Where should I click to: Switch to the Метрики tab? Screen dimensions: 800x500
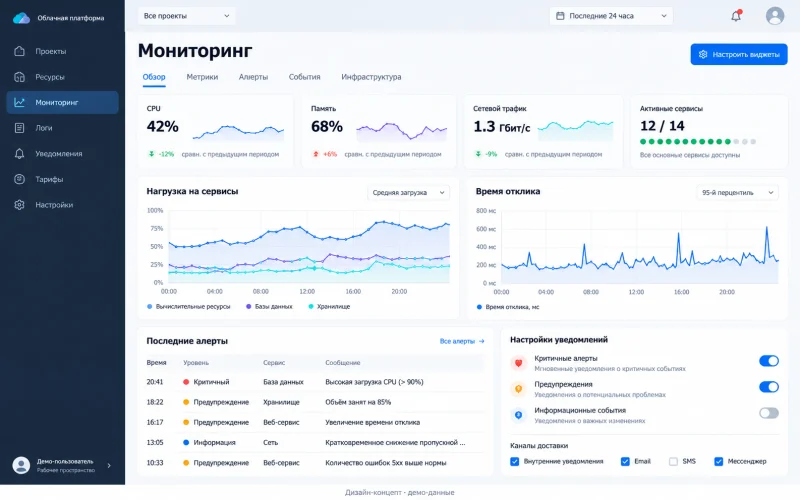pos(202,77)
